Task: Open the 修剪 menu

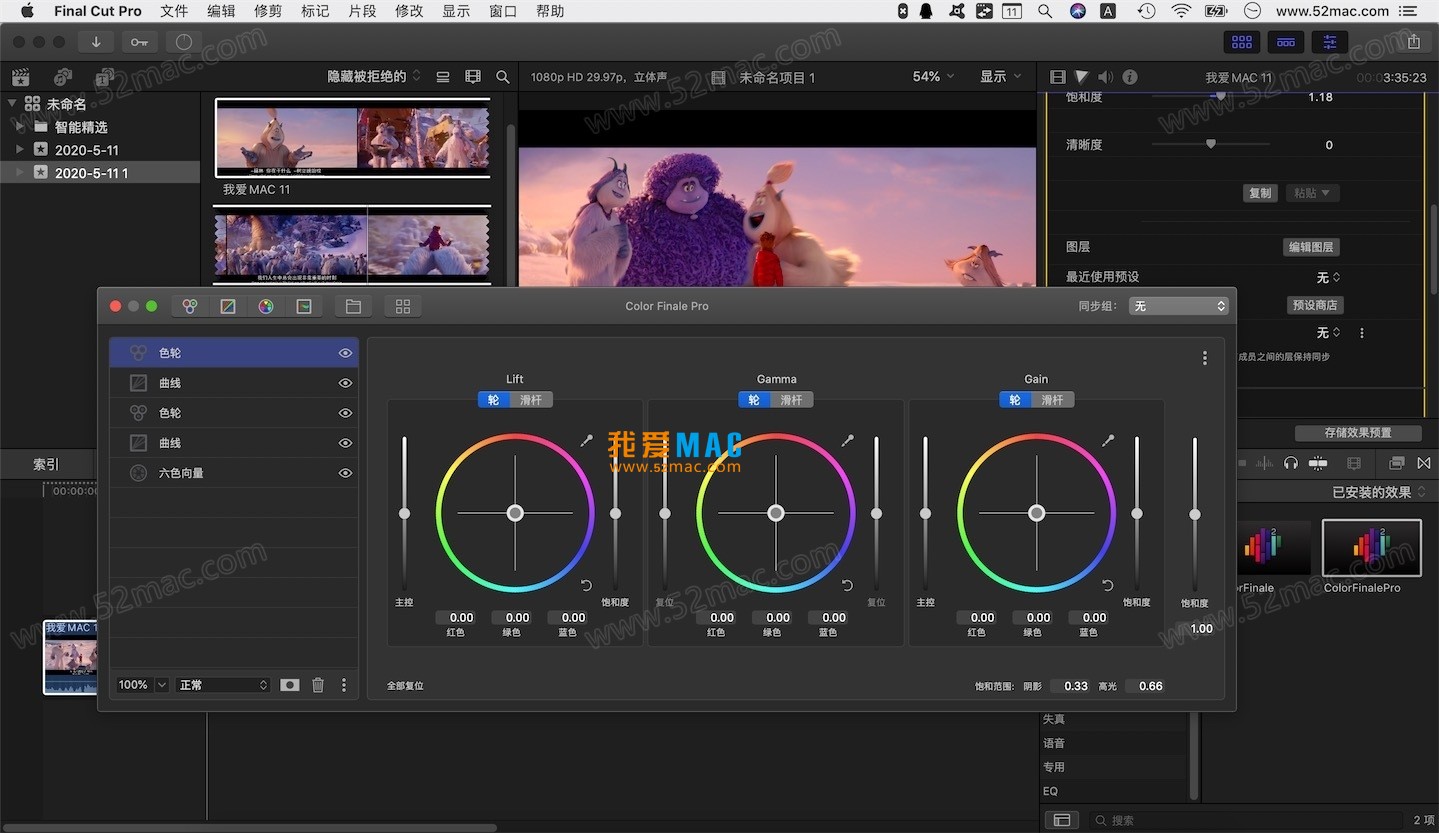Action: (268, 11)
